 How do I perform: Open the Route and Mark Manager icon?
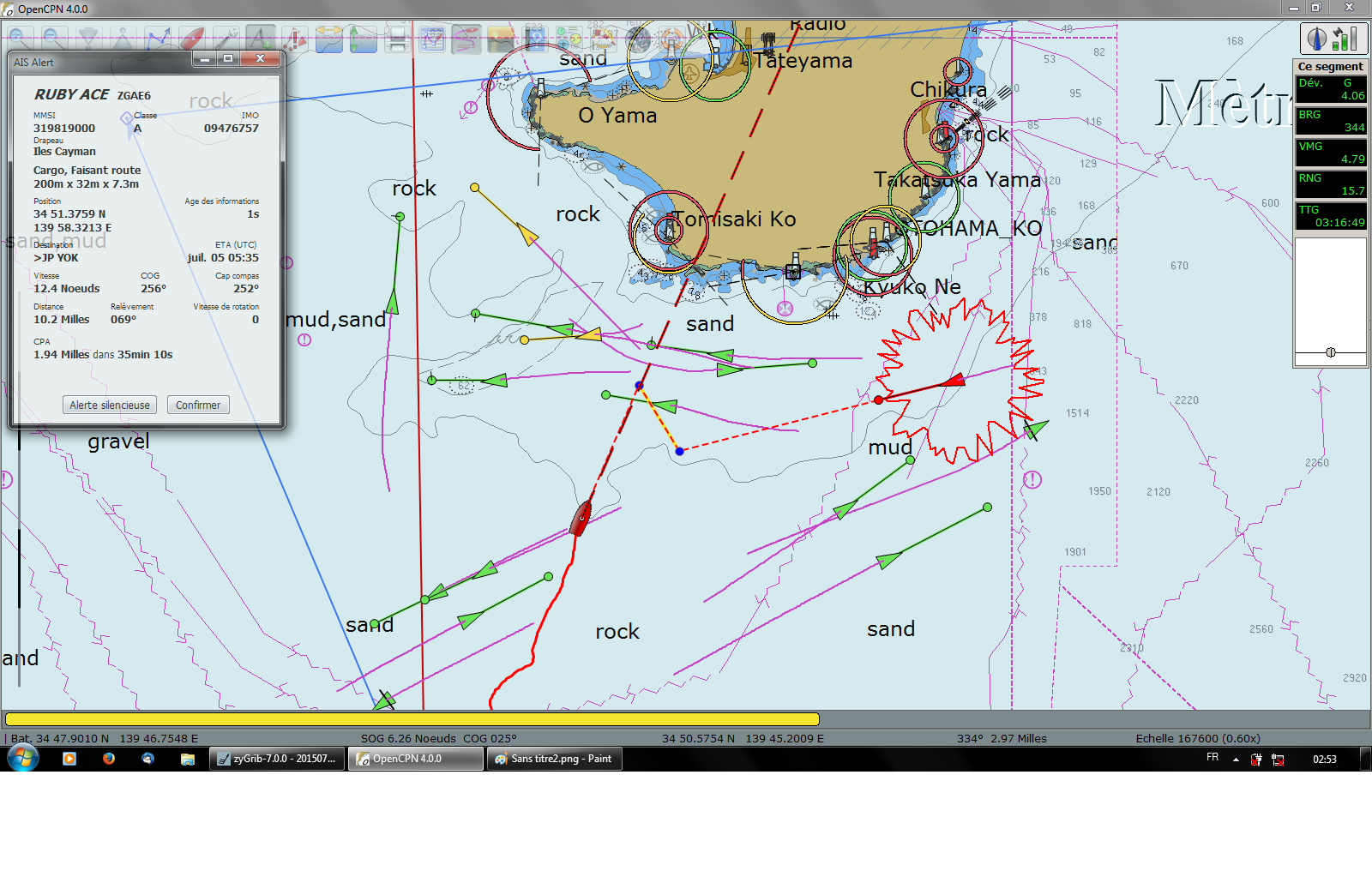click(431, 39)
